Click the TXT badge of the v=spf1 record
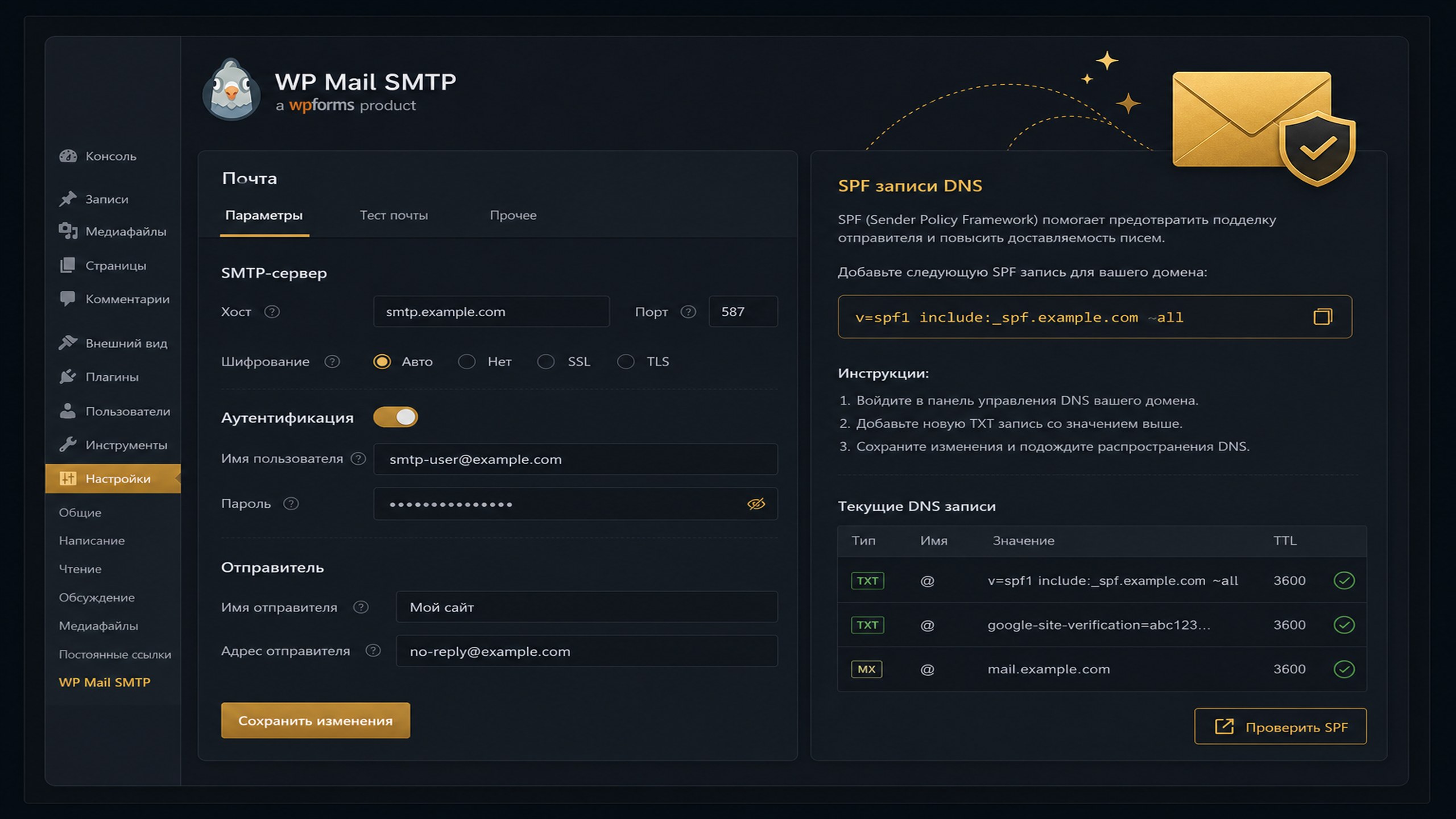Viewport: 1456px width, 819px height. coord(867,581)
